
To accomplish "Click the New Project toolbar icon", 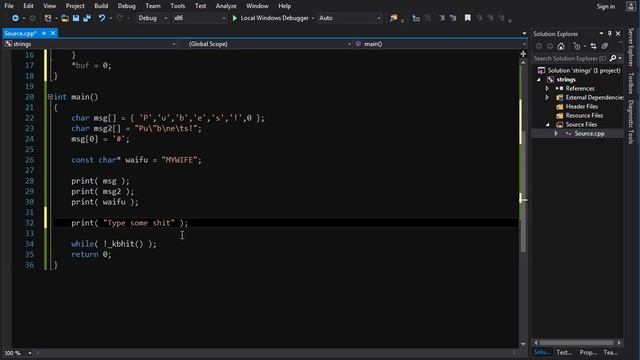I will (x=48, y=18).
